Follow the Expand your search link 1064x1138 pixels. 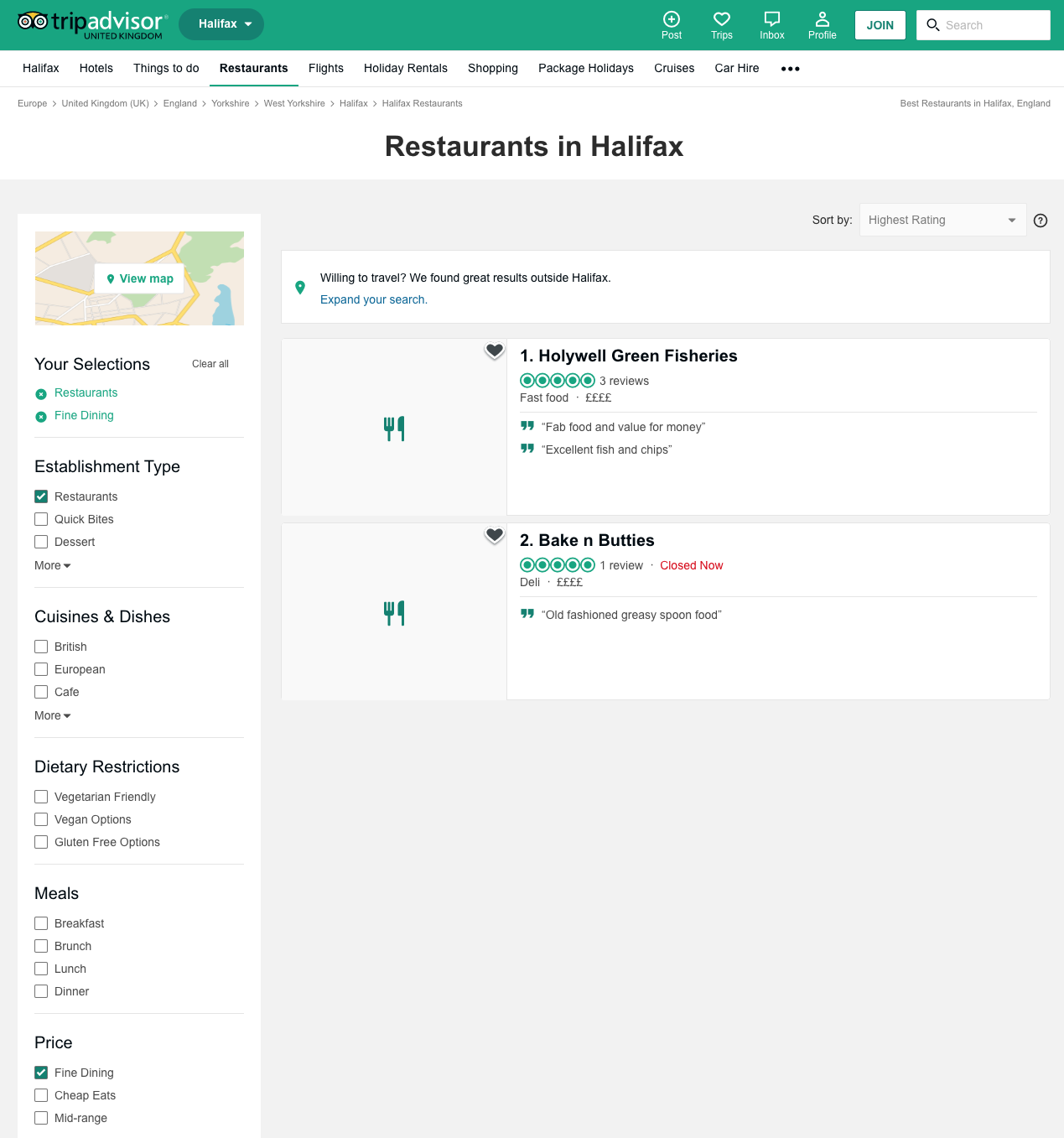coord(374,299)
